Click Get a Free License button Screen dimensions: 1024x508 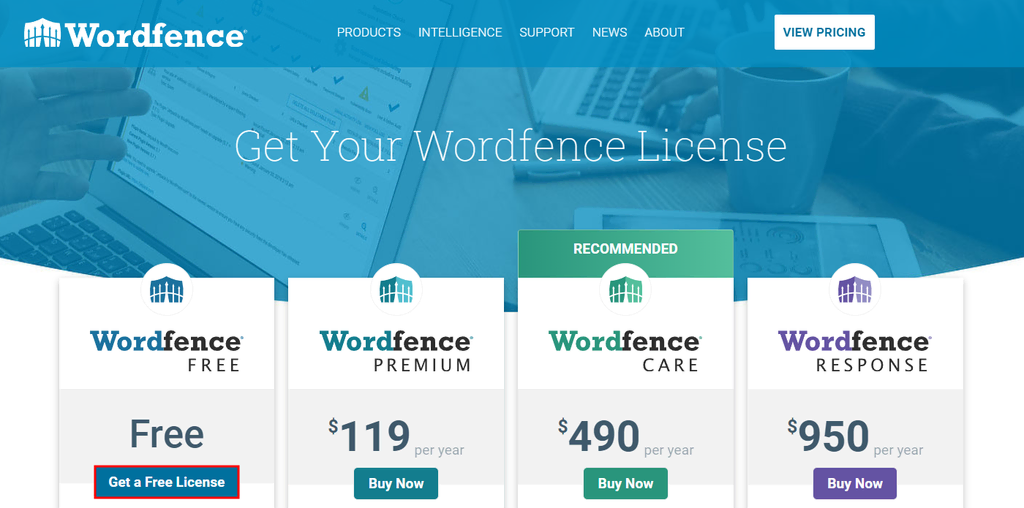(x=167, y=482)
